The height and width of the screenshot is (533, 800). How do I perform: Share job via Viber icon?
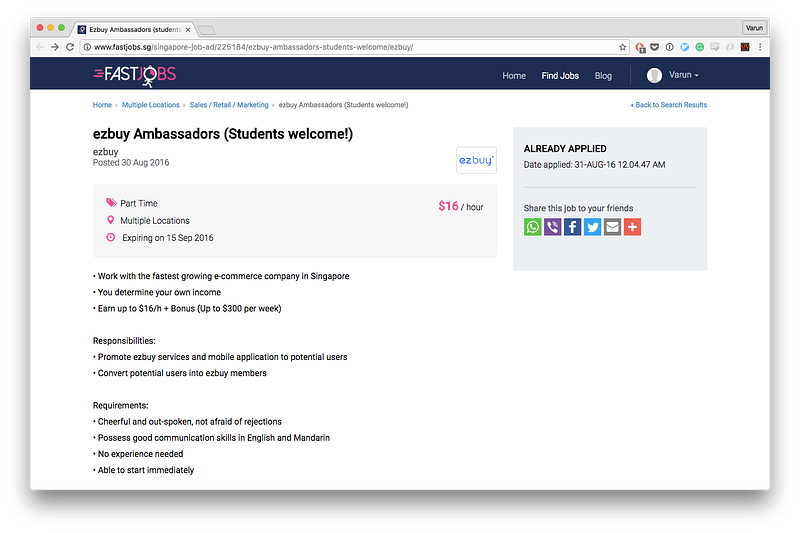[552, 227]
